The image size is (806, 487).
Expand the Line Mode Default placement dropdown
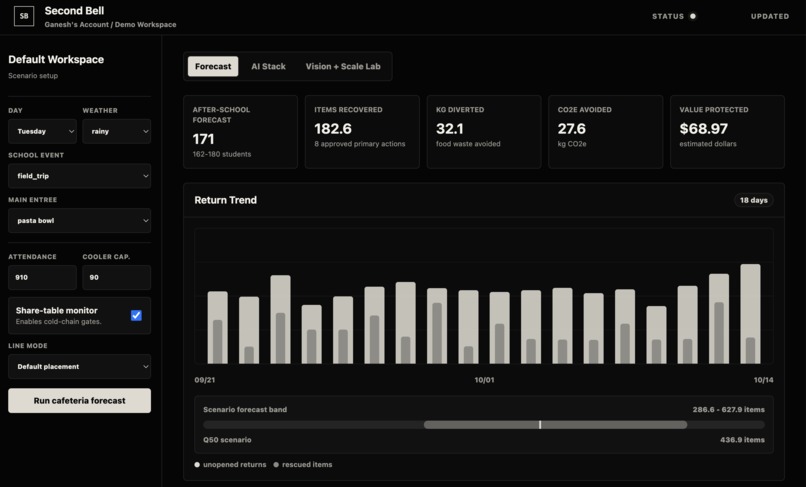pyautogui.click(x=80, y=367)
